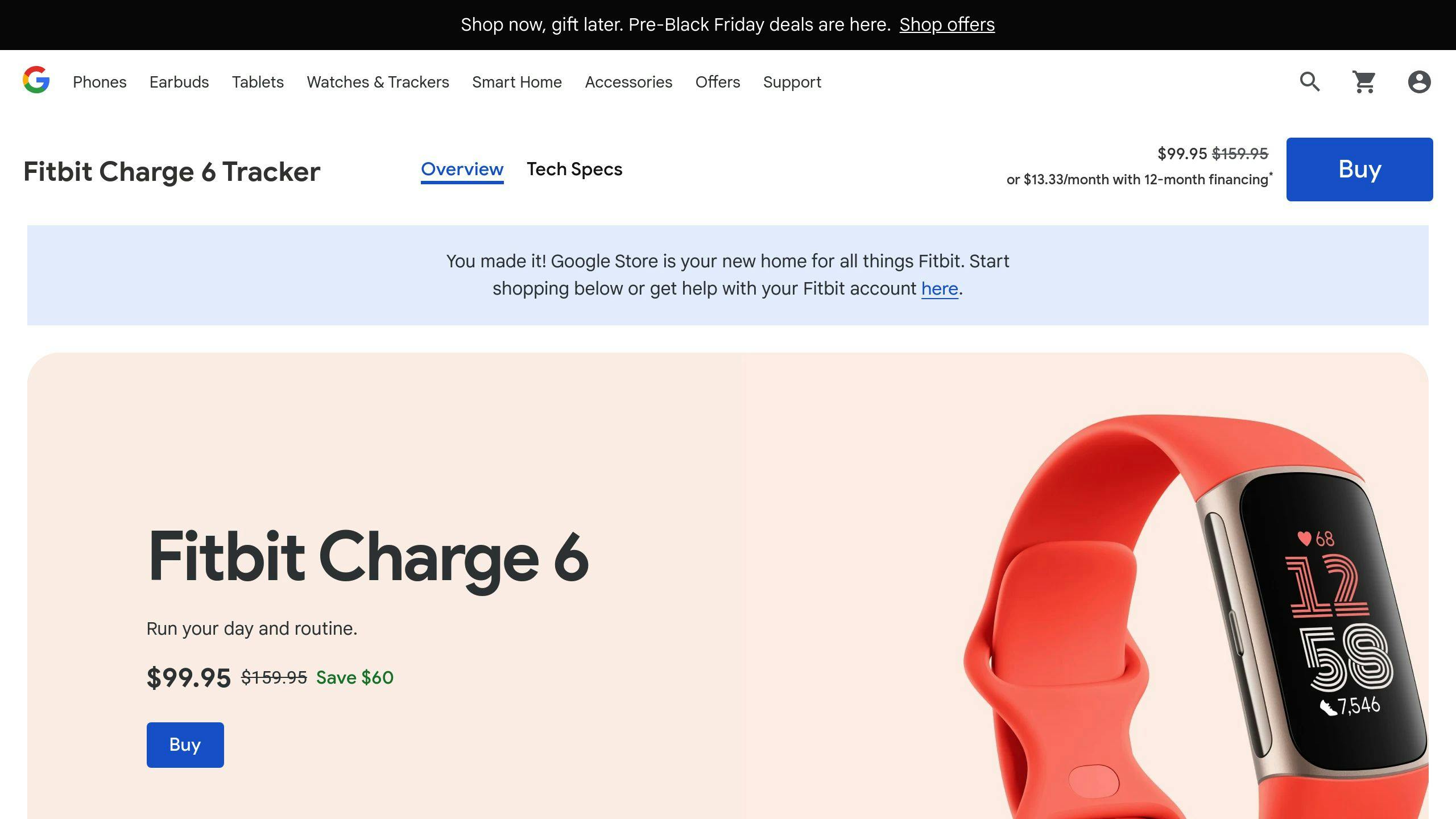Click the Phones navigation menu item

100,81
